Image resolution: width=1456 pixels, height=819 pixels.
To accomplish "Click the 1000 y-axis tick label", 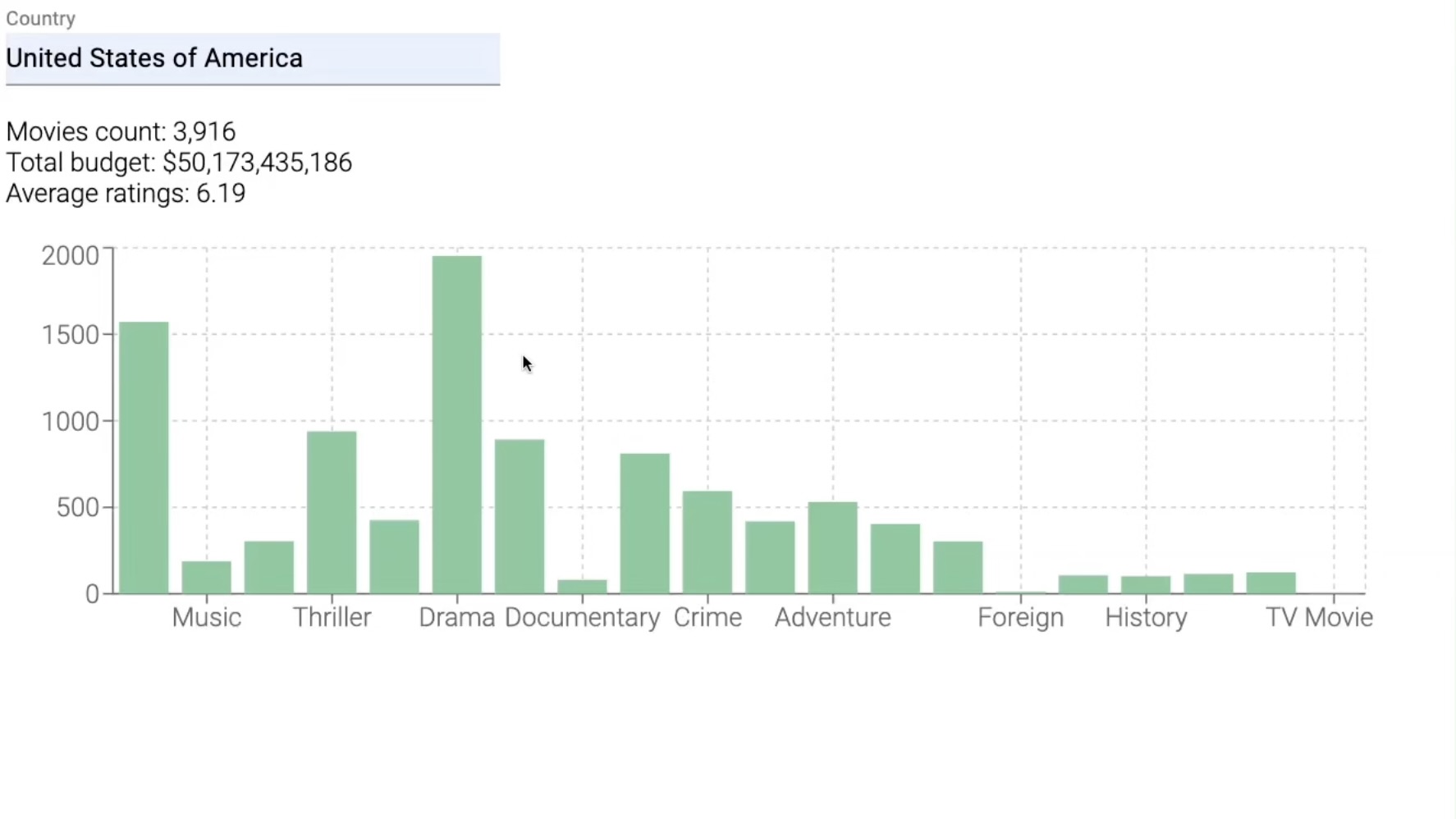I will [71, 422].
